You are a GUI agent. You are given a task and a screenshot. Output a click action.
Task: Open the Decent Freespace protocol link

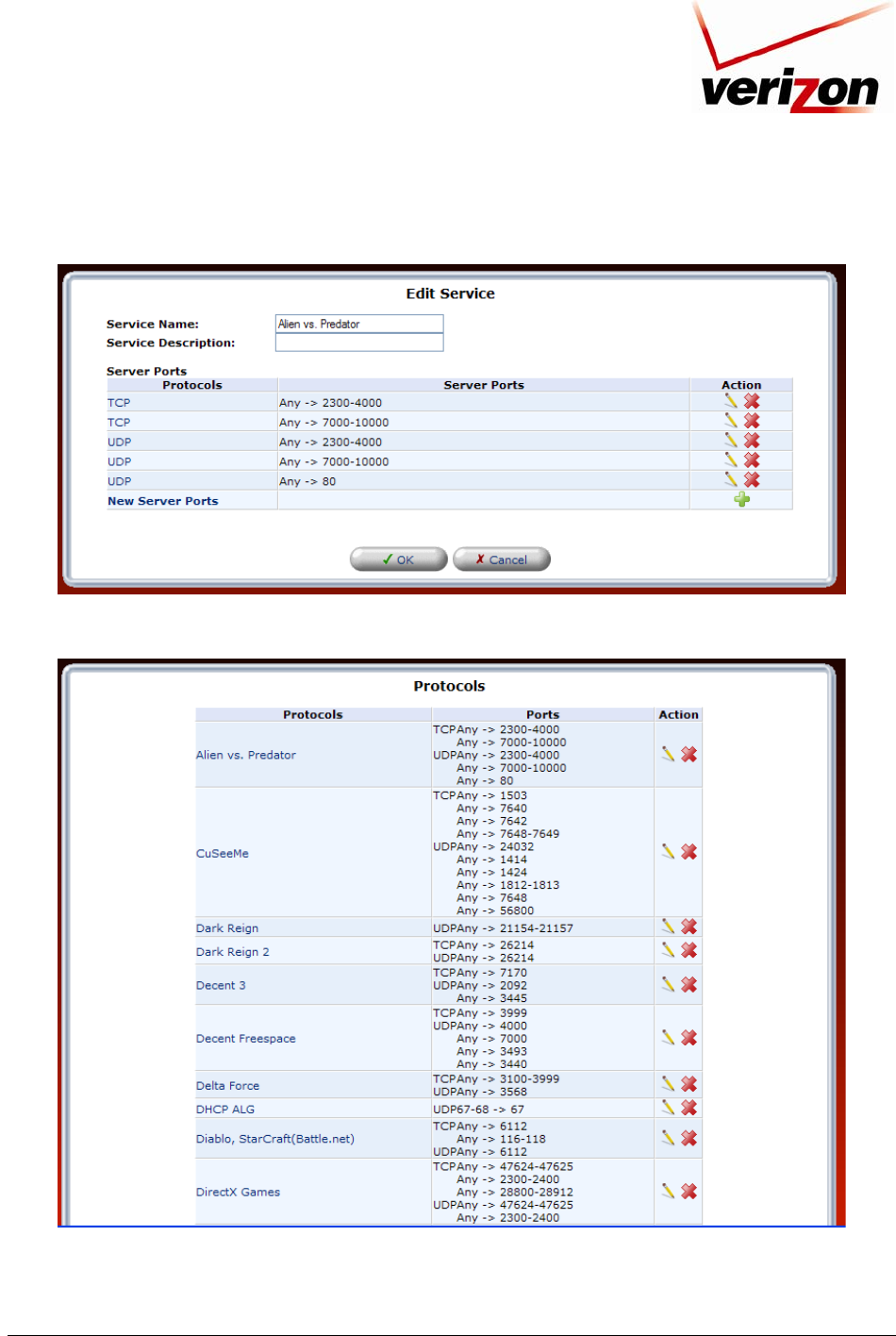click(246, 1039)
